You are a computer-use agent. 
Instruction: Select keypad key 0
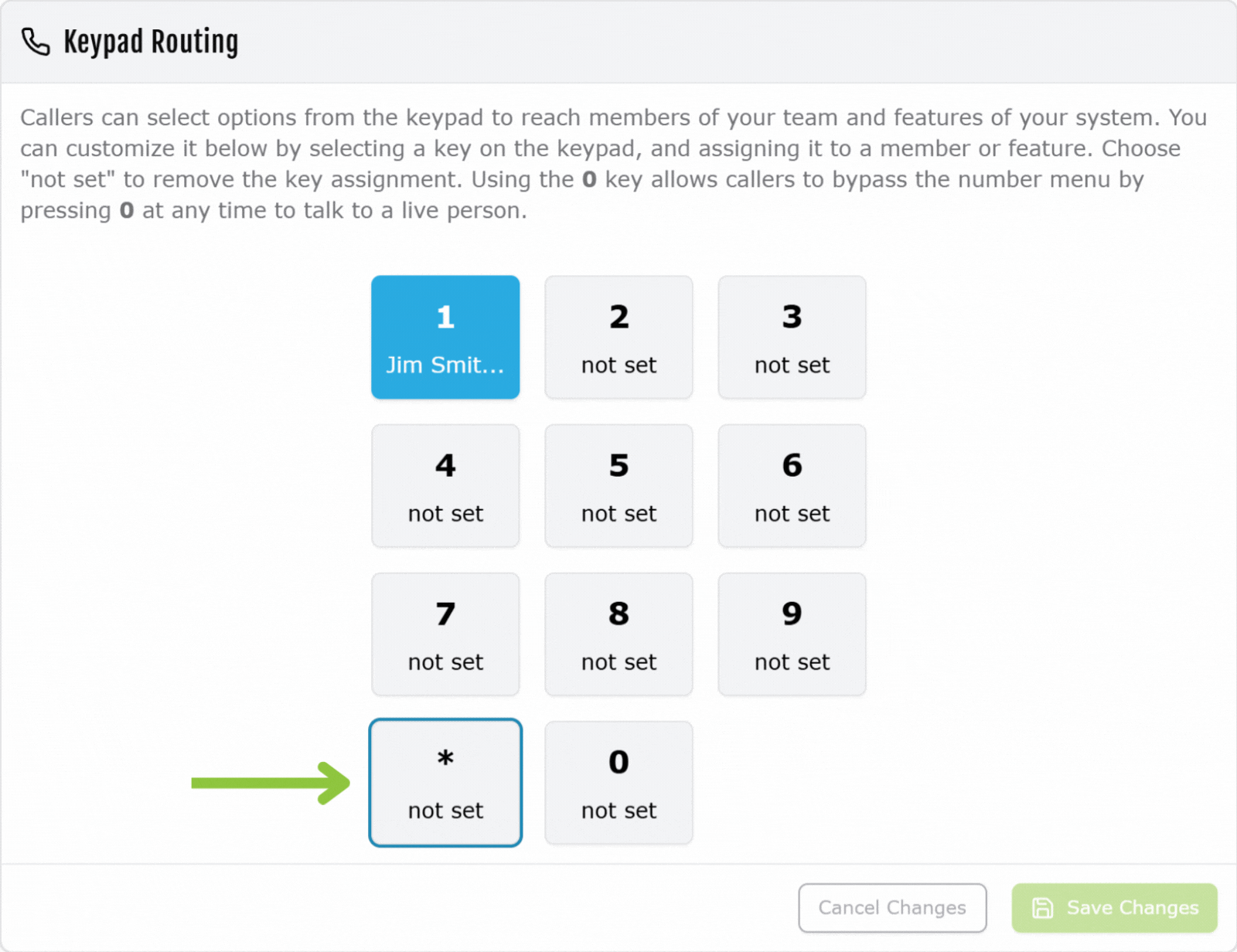[x=618, y=783]
